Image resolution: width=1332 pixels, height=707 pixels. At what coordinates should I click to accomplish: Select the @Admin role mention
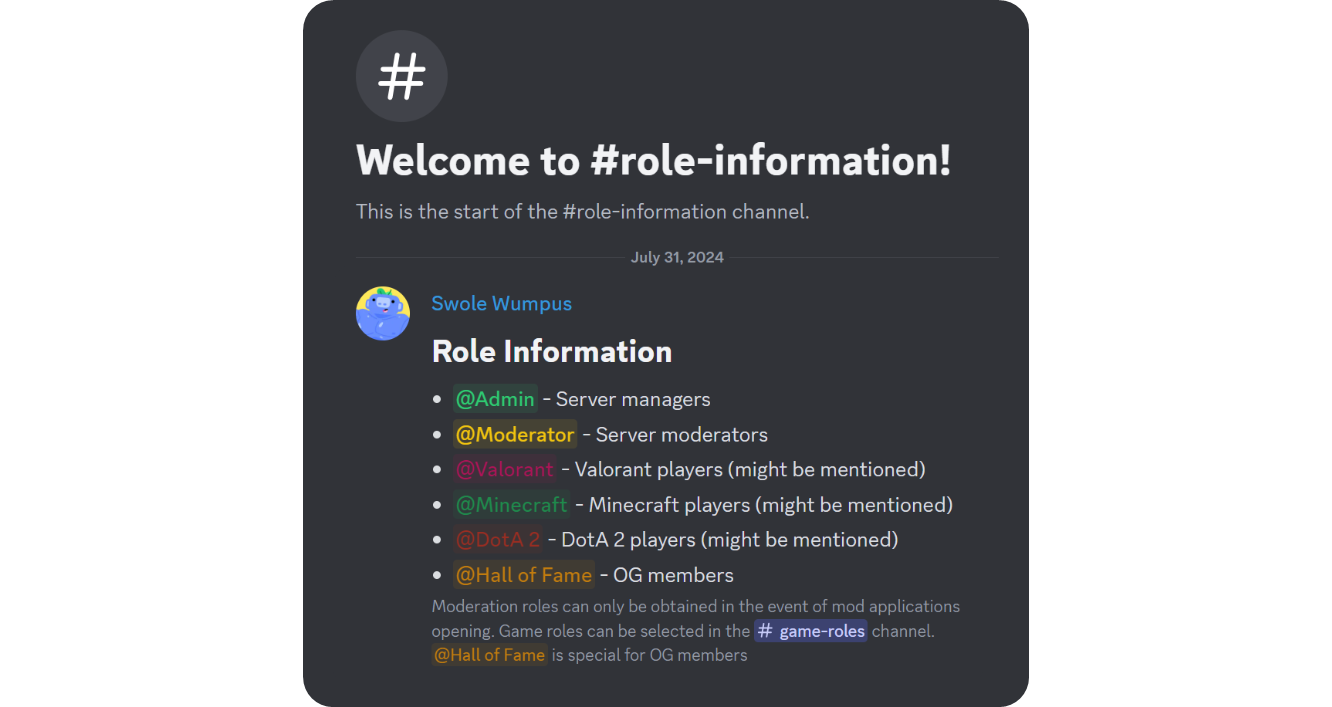[x=495, y=398]
